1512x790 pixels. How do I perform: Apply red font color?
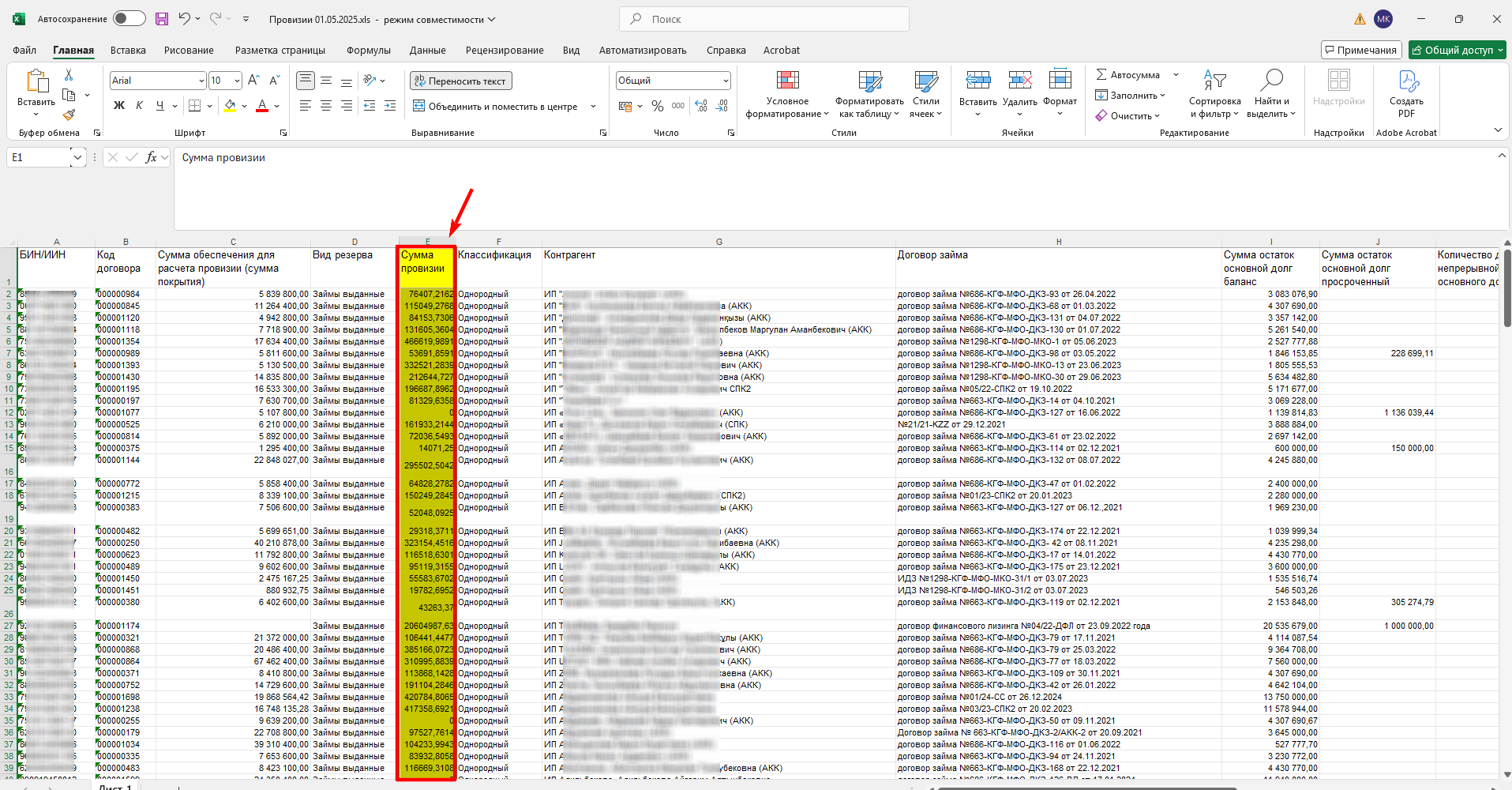pyautogui.click(x=262, y=106)
